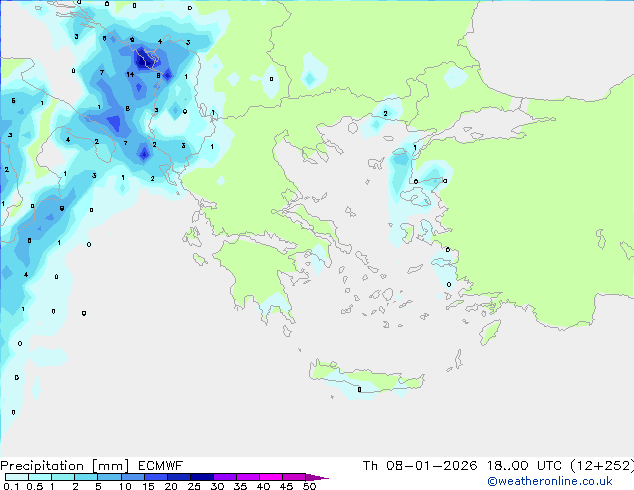
Task: Pick the purple swatch between 30 and 35
Action: pyautogui.click(x=225, y=477)
